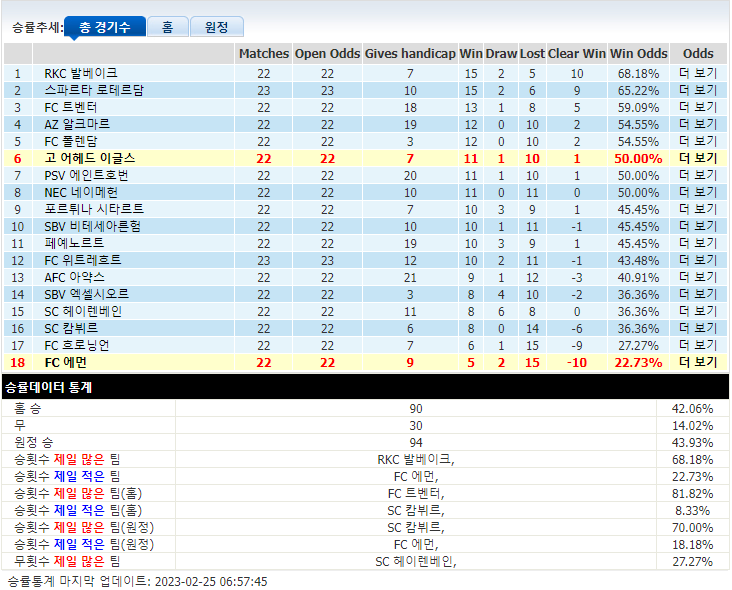
Task: Select team name PSV 에인트호번
Action: coord(86,175)
